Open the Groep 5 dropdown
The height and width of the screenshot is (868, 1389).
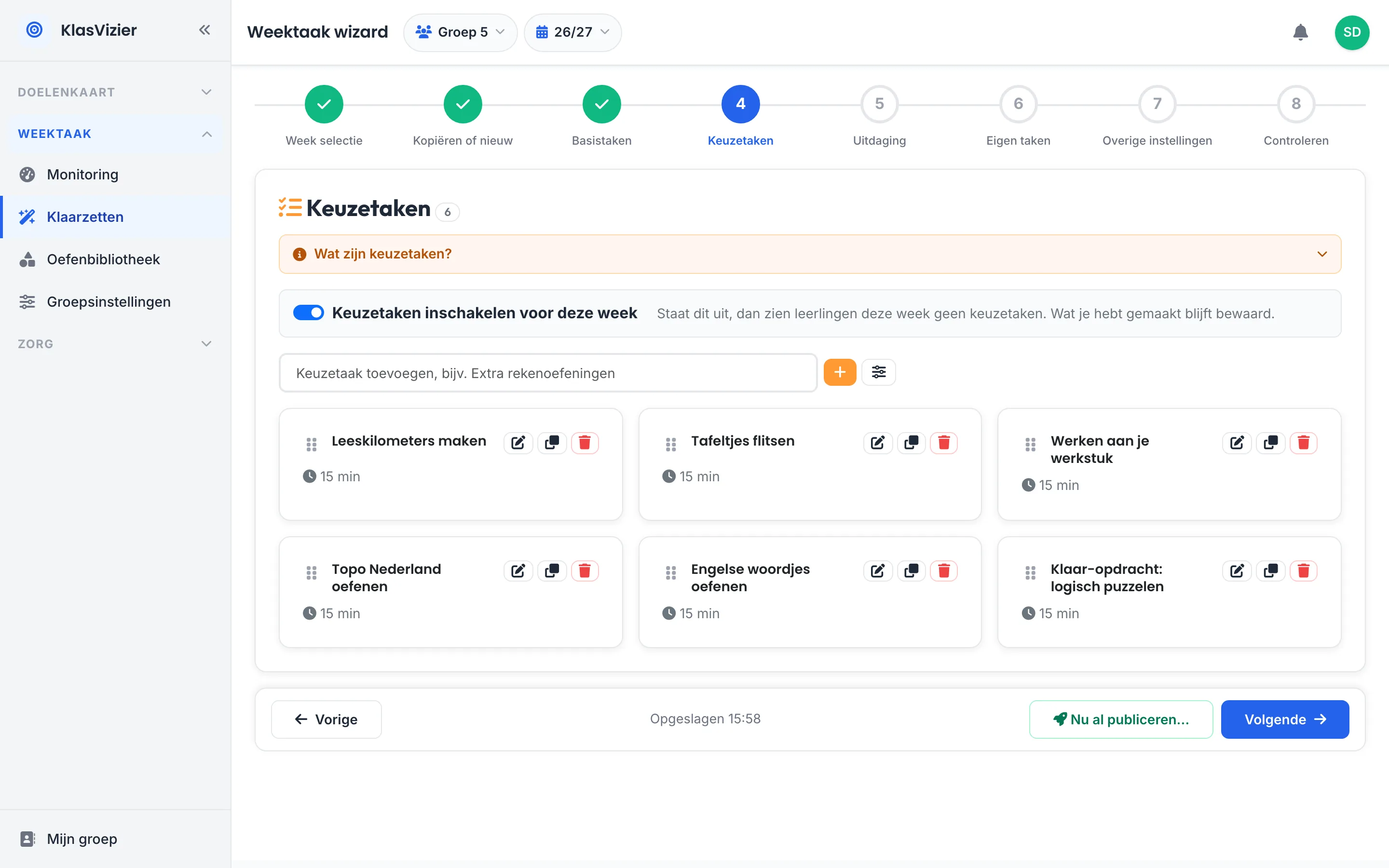tap(460, 32)
